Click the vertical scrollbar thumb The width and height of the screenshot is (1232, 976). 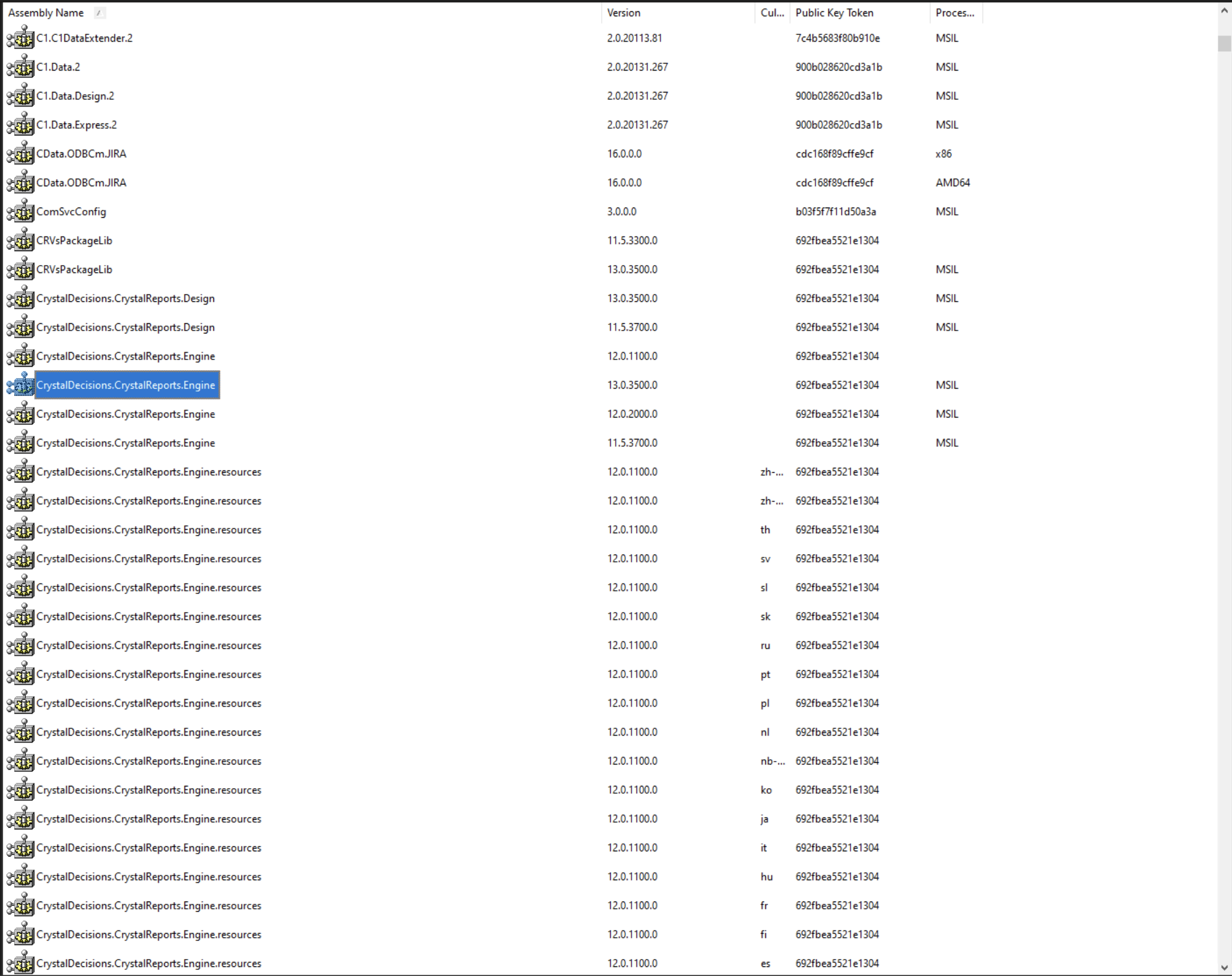pos(1224,43)
